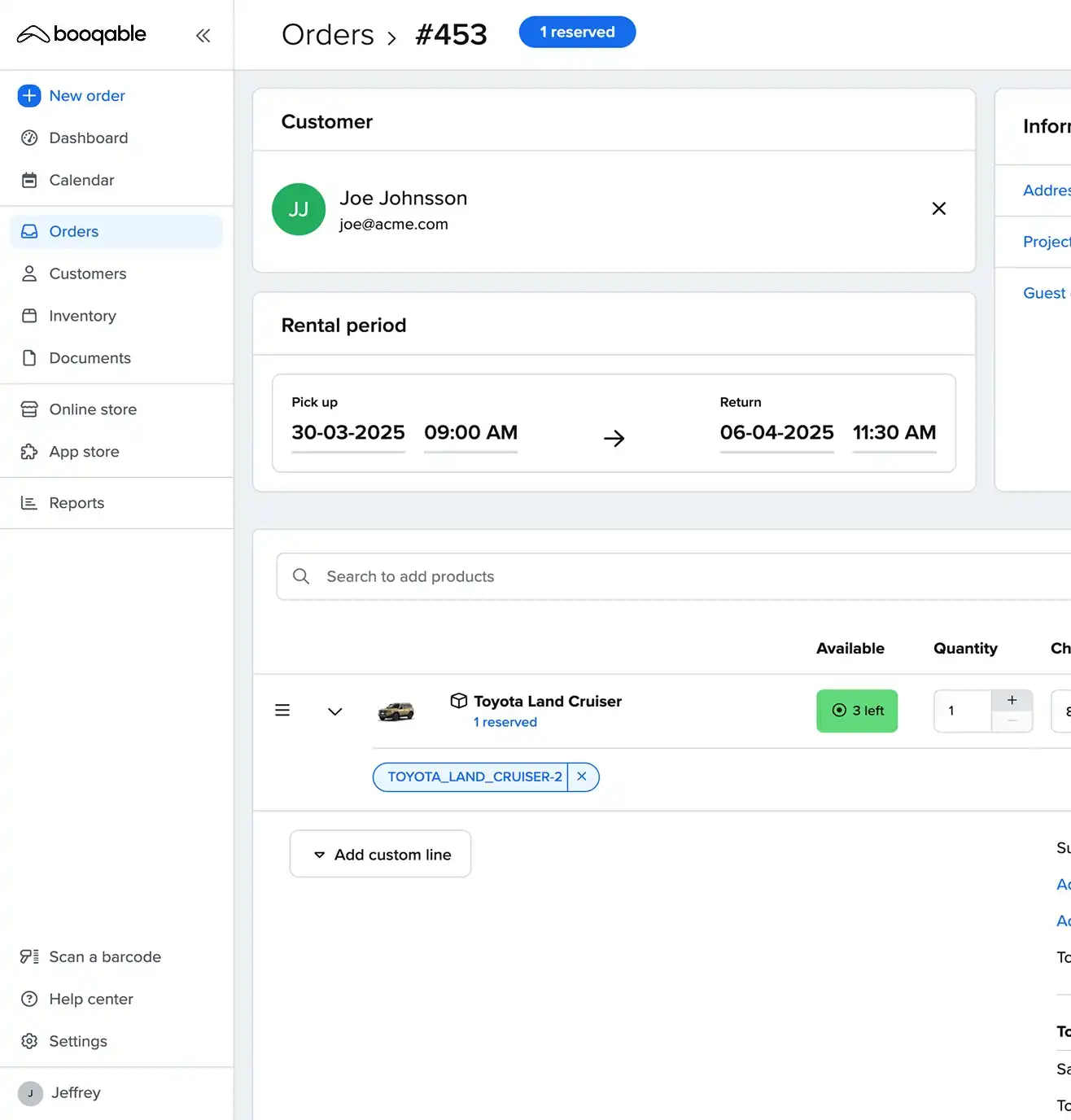Open Calendar in the sidebar
Image resolution: width=1071 pixels, height=1120 pixels.
pyautogui.click(x=81, y=181)
